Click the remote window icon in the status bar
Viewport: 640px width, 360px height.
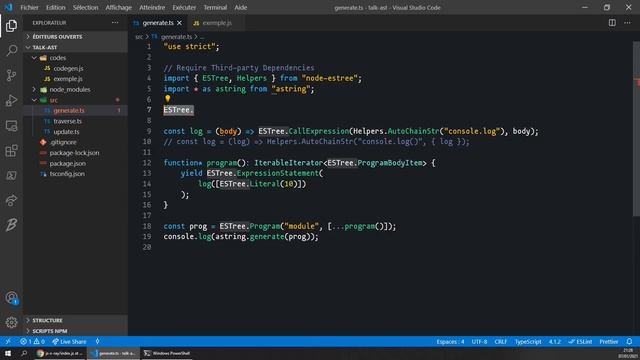(8, 342)
